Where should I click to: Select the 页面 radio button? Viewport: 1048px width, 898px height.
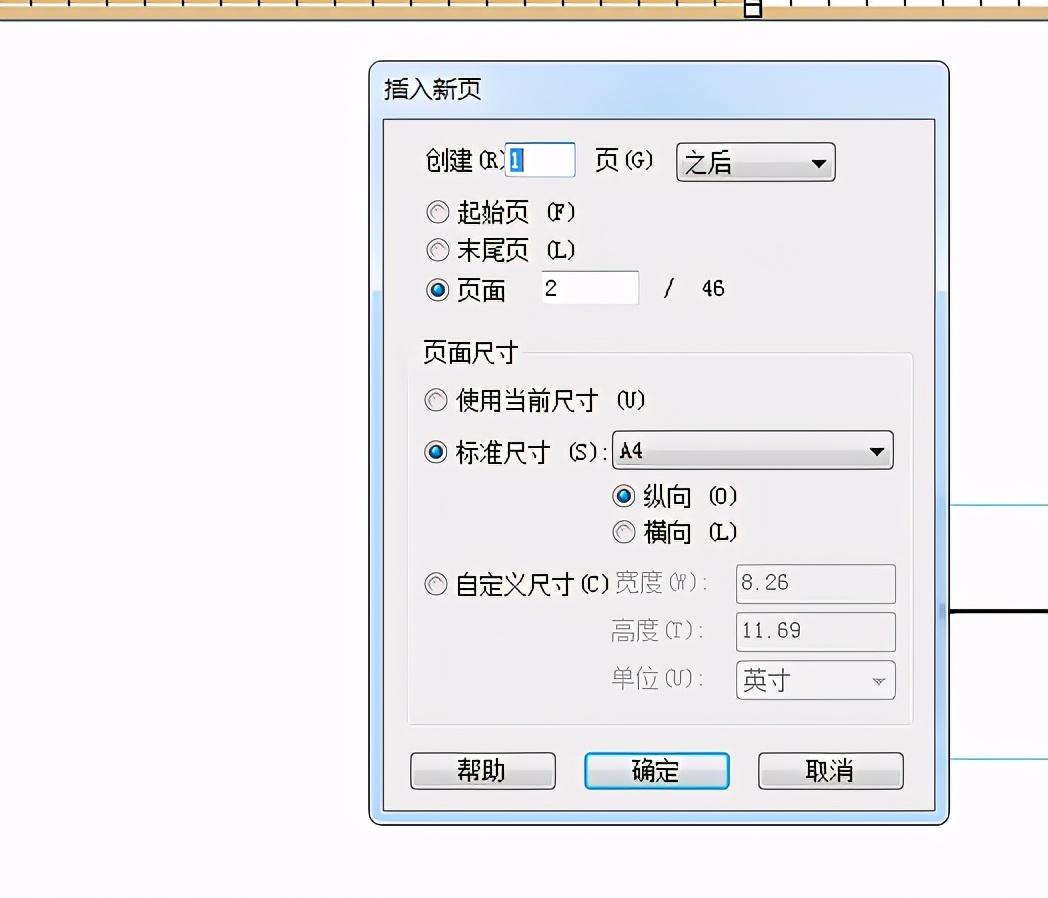(x=438, y=290)
